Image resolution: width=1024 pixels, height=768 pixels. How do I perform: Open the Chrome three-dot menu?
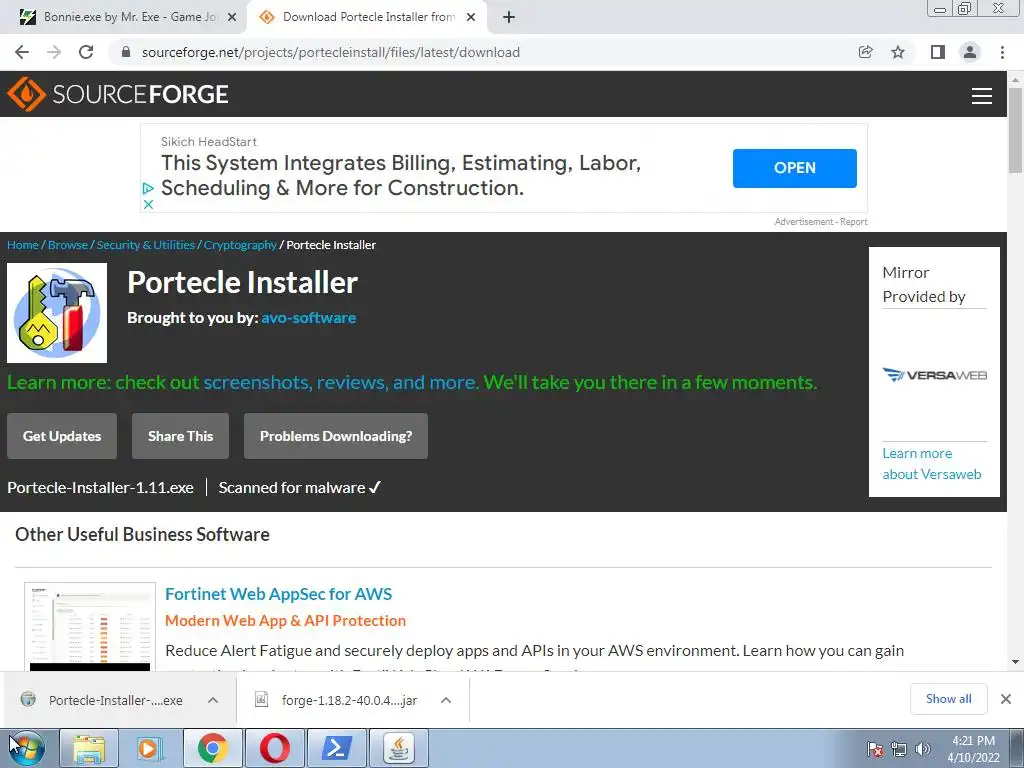coord(1002,52)
